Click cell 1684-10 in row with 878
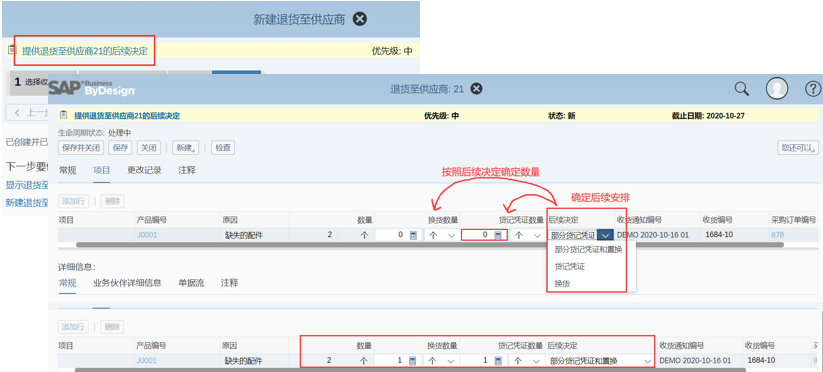This screenshot has height=372, width=823. tap(719, 235)
